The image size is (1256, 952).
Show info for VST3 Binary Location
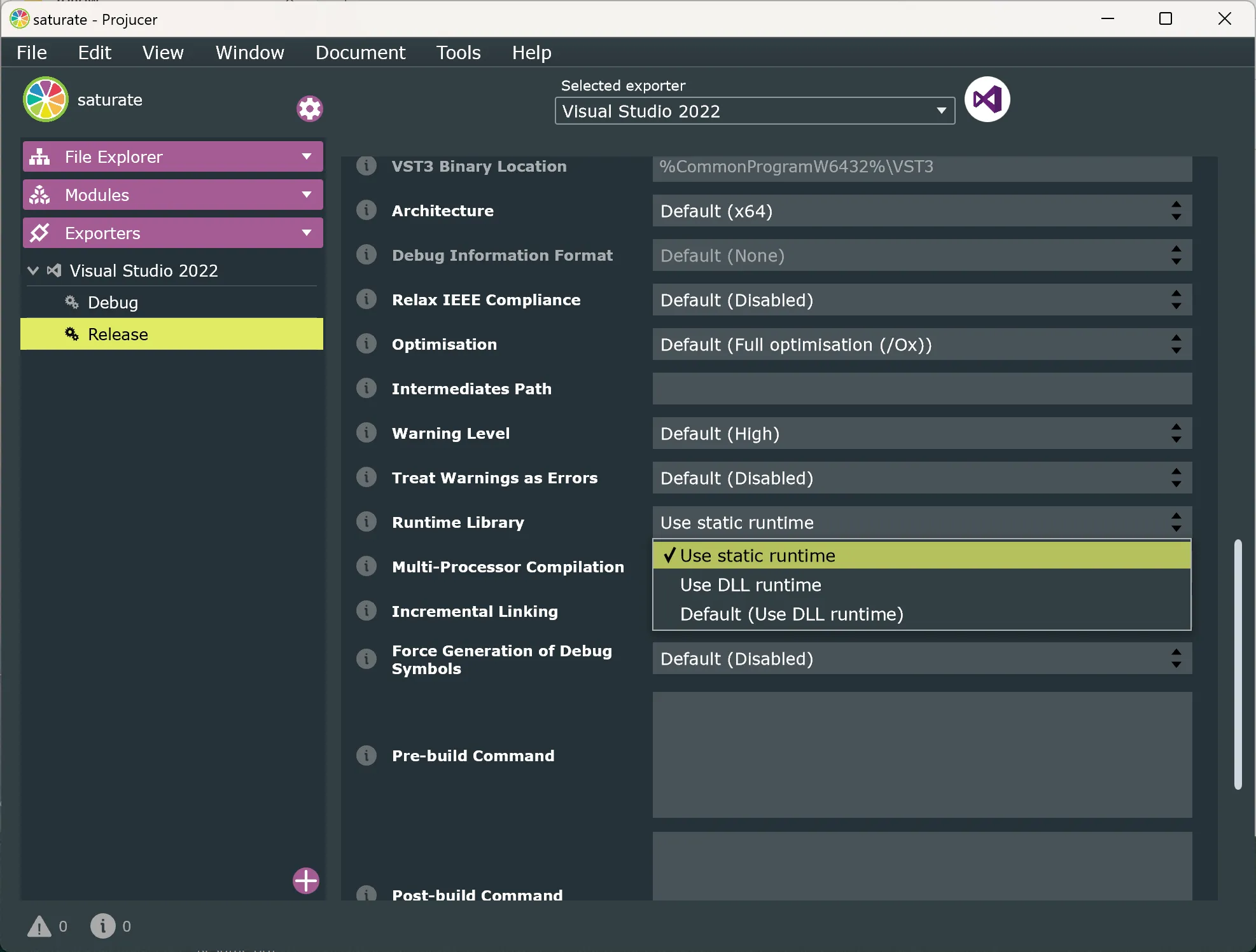point(366,166)
